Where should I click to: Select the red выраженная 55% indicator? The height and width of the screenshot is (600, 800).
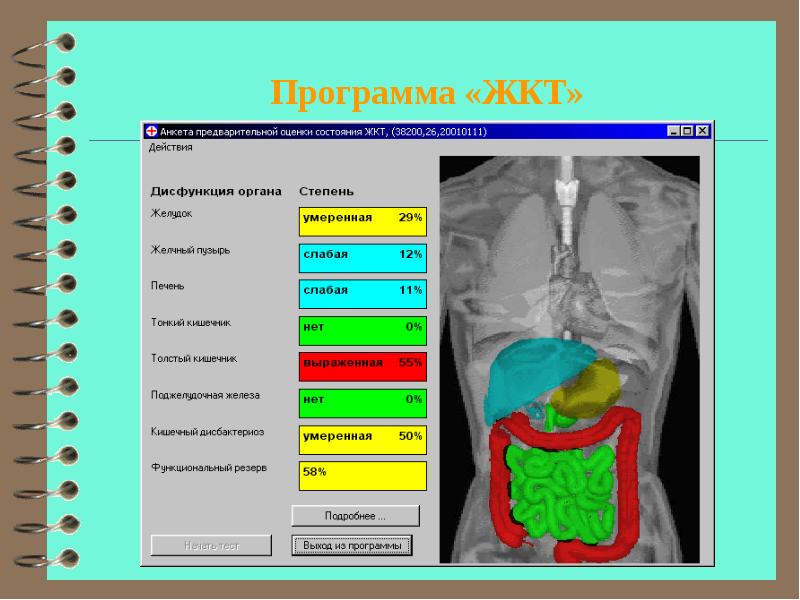(x=362, y=364)
